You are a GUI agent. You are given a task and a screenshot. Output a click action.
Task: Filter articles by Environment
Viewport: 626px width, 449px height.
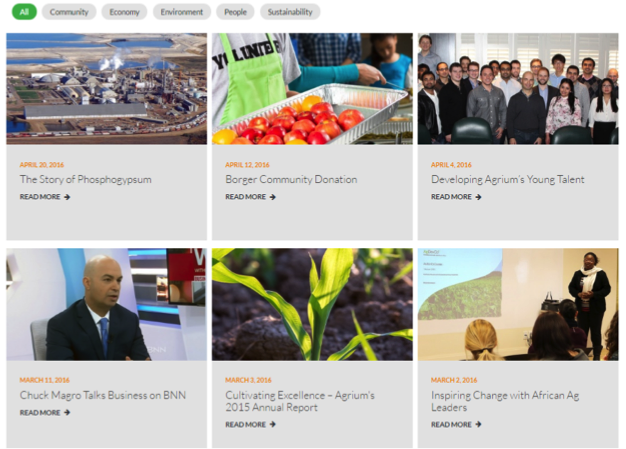click(182, 12)
